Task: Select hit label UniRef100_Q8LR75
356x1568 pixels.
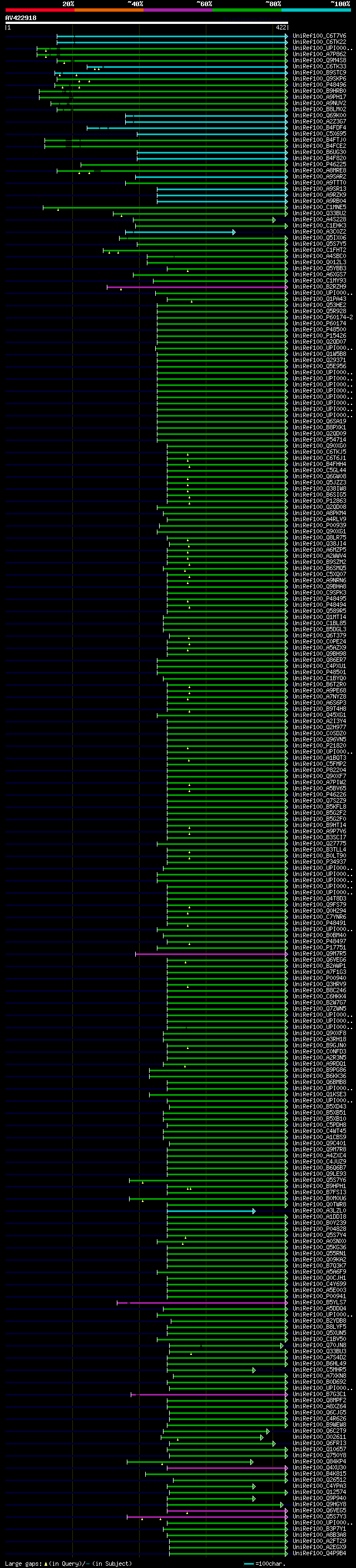Action: tap(319, 537)
